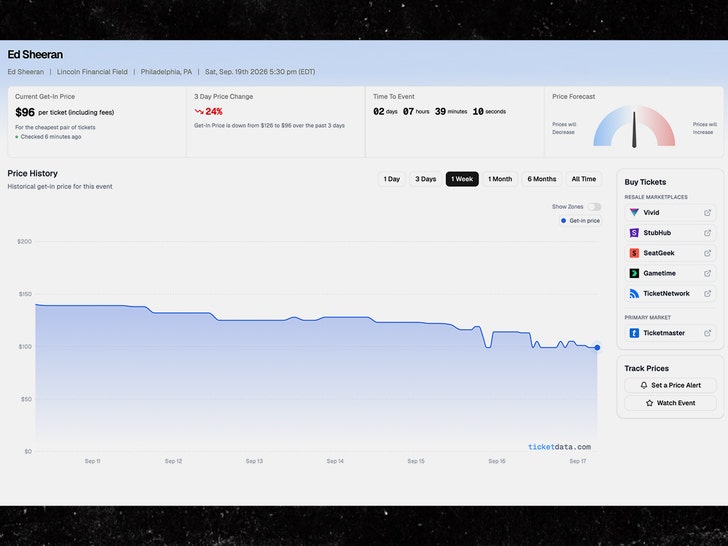Select the 1 Month range tab
Image resolution: width=728 pixels, height=546 pixels.
pyautogui.click(x=500, y=179)
